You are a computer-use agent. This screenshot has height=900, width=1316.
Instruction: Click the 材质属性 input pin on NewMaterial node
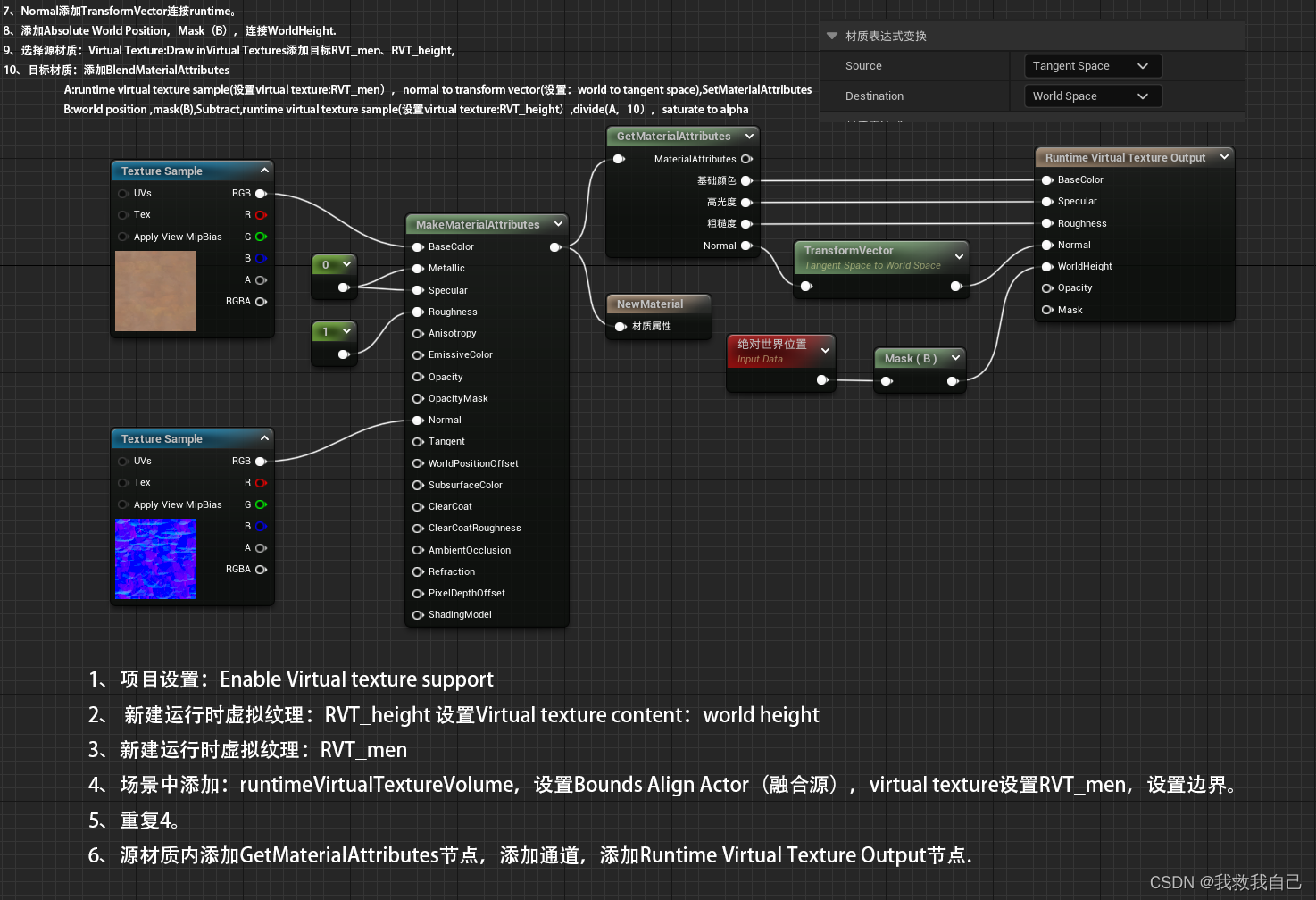pyautogui.click(x=621, y=327)
